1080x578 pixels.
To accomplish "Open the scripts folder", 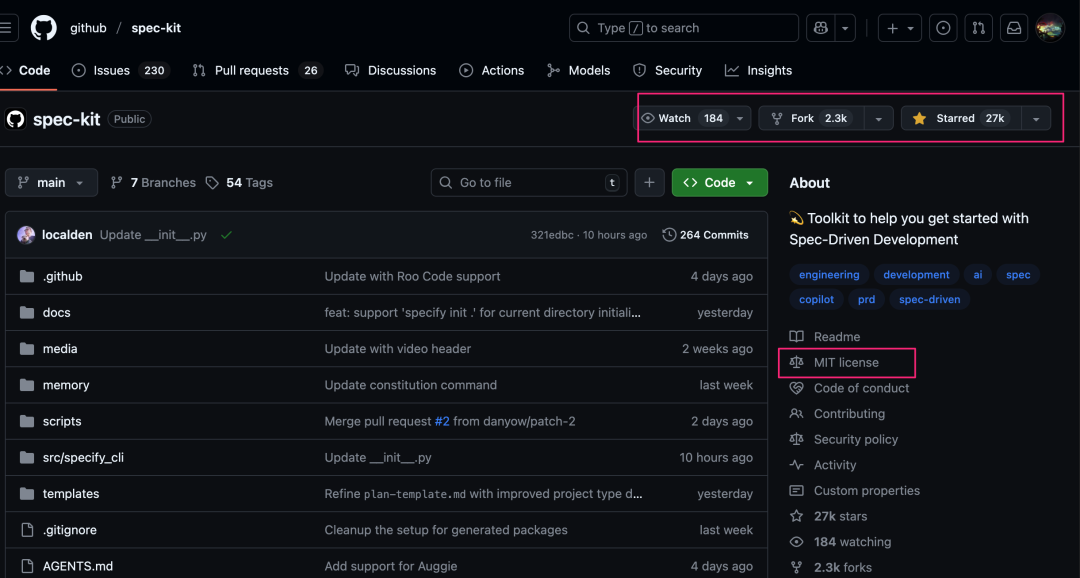I will pos(62,422).
